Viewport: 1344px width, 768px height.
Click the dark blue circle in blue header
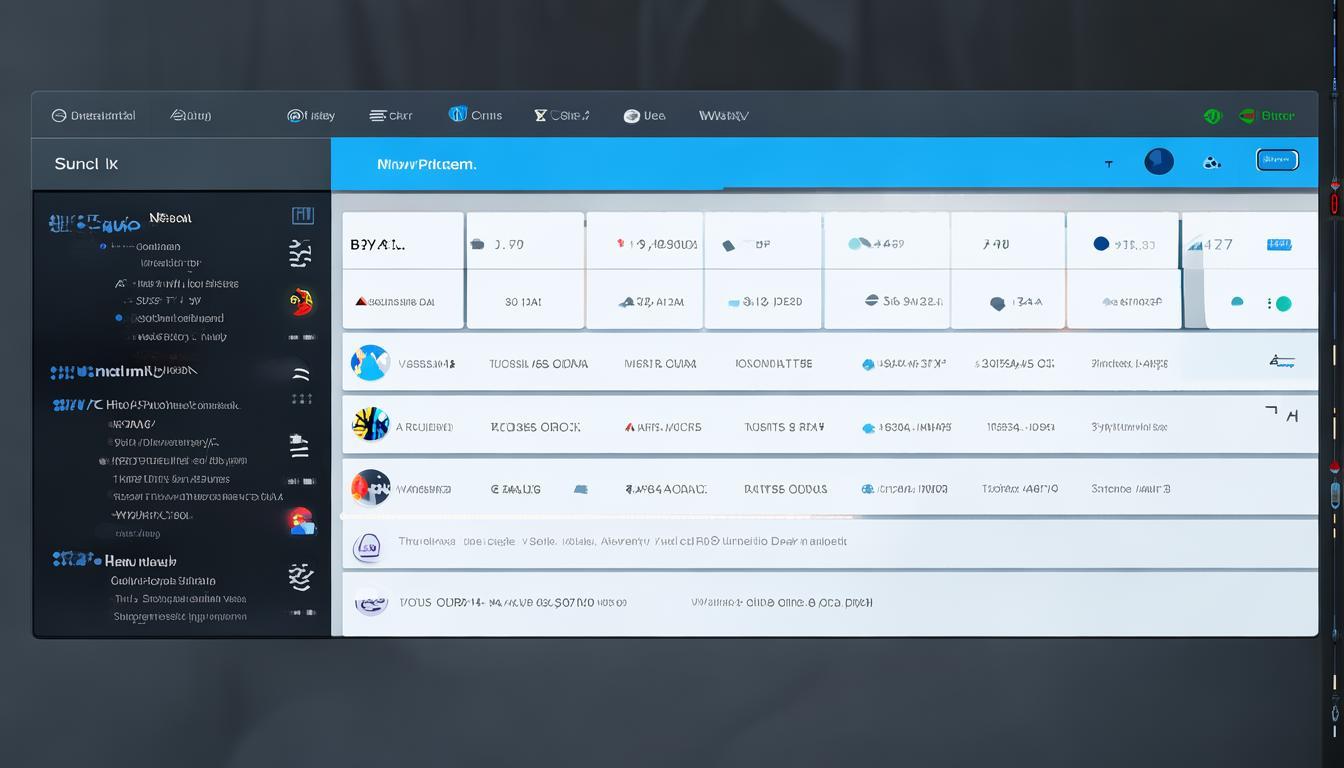coord(1158,161)
